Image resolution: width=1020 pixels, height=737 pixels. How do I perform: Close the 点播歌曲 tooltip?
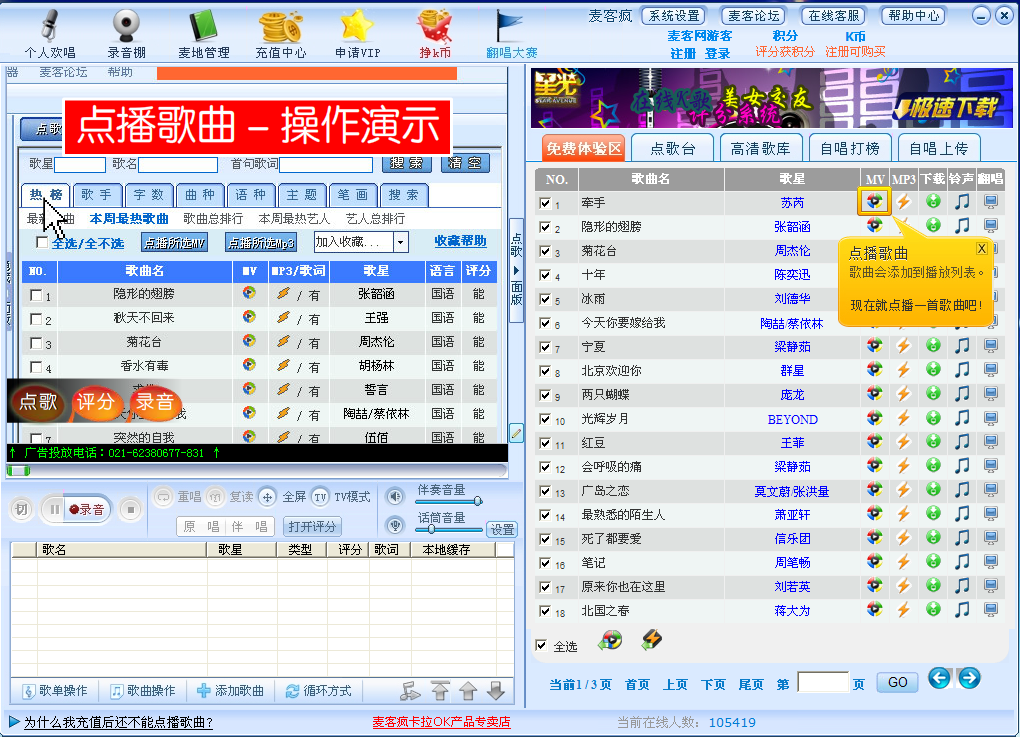click(x=982, y=248)
